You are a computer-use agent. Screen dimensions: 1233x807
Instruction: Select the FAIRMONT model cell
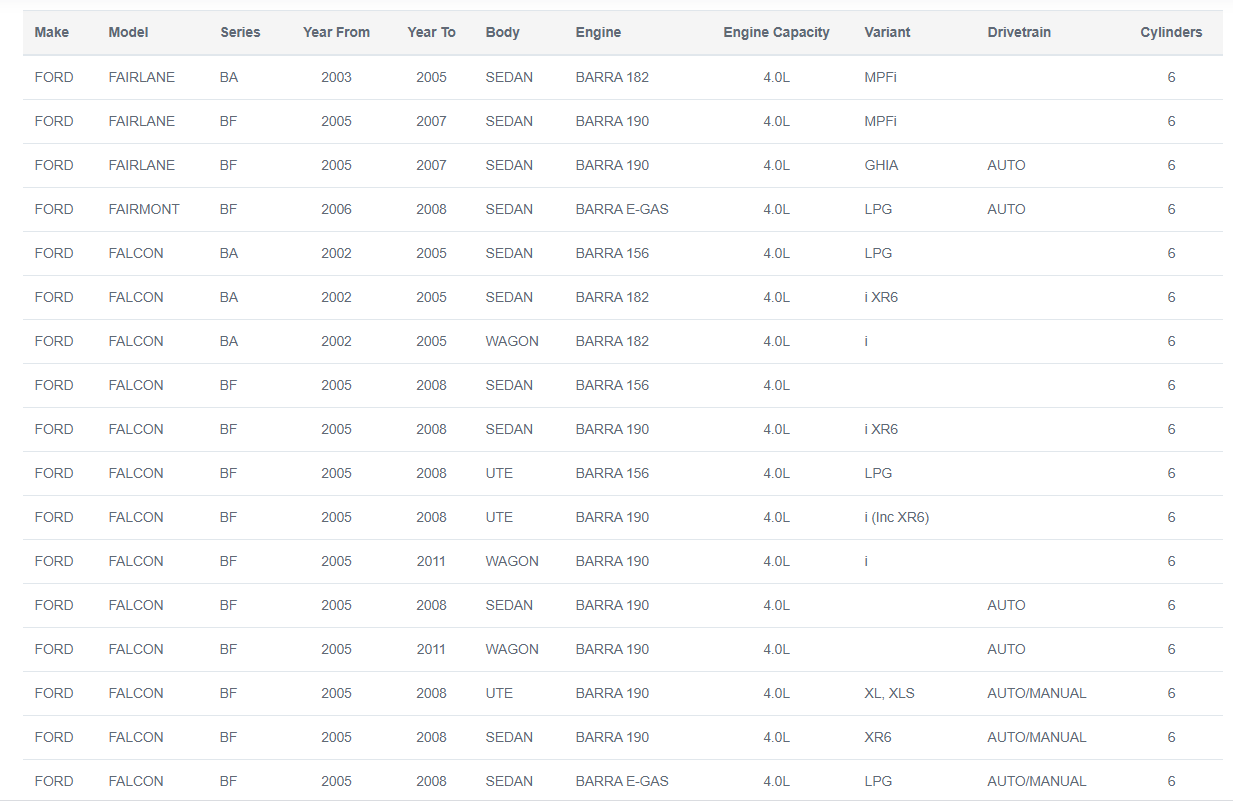pos(144,209)
